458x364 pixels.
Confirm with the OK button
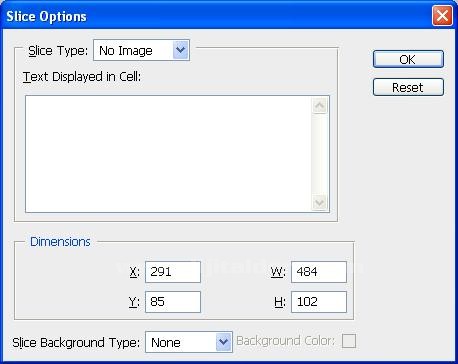[x=408, y=59]
